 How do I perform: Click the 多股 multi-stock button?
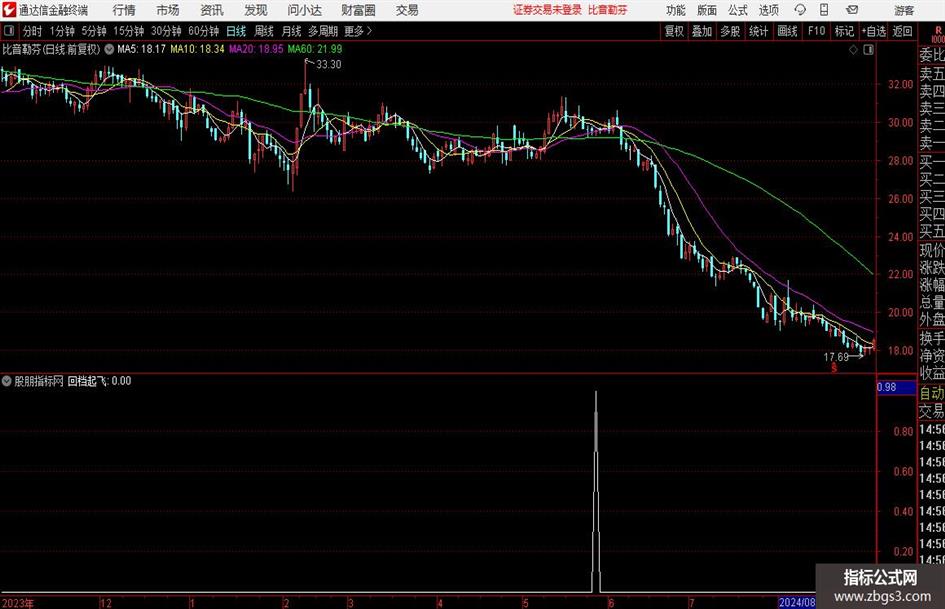click(x=730, y=31)
